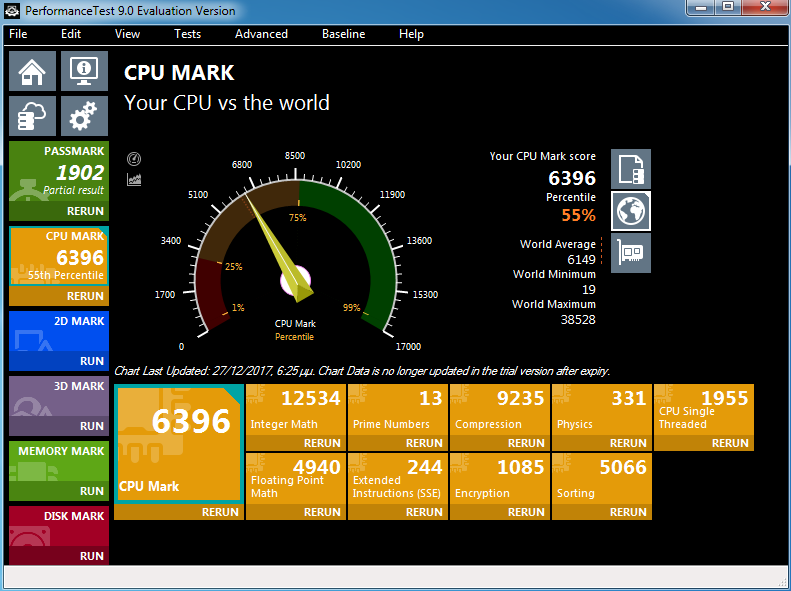Image resolution: width=791 pixels, height=591 pixels.
Task: Select the 3D Mark tile
Action: click(x=59, y=396)
